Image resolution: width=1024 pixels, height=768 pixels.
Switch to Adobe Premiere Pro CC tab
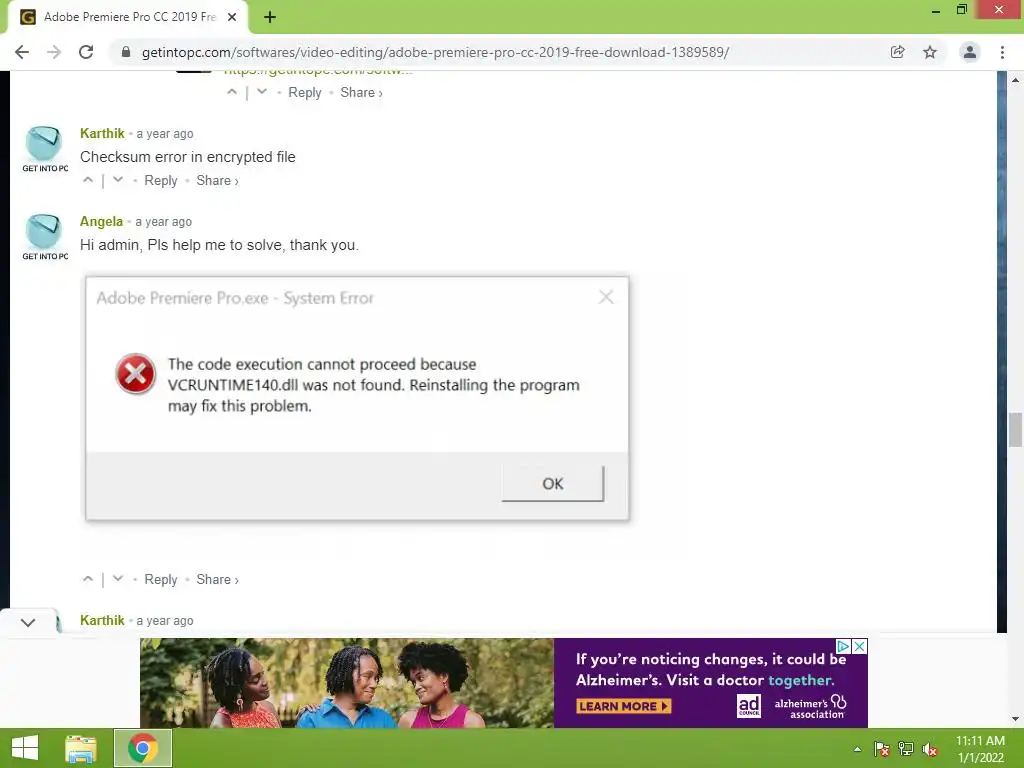(x=128, y=17)
